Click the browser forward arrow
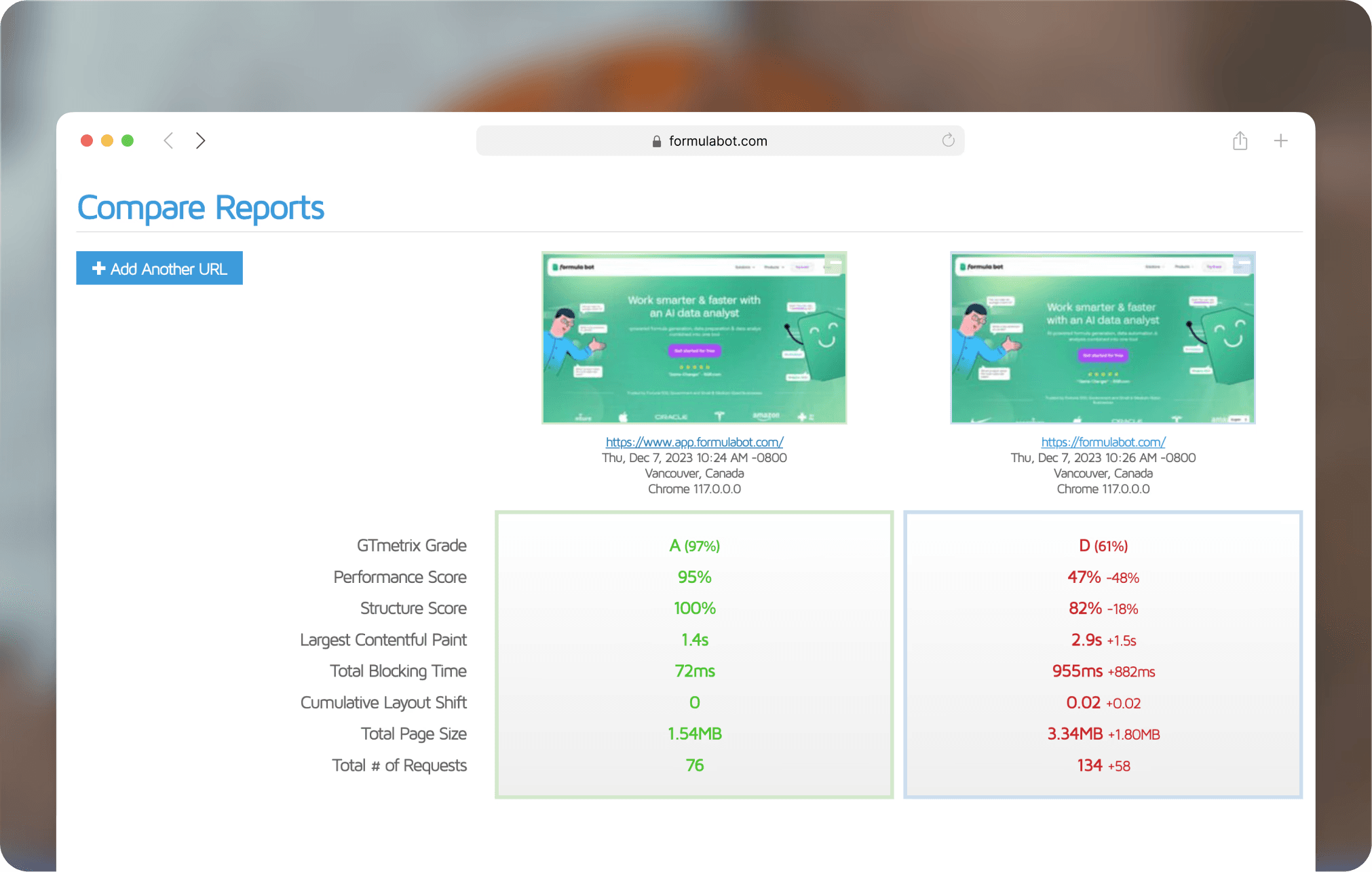The height and width of the screenshot is (872, 1372). (200, 140)
